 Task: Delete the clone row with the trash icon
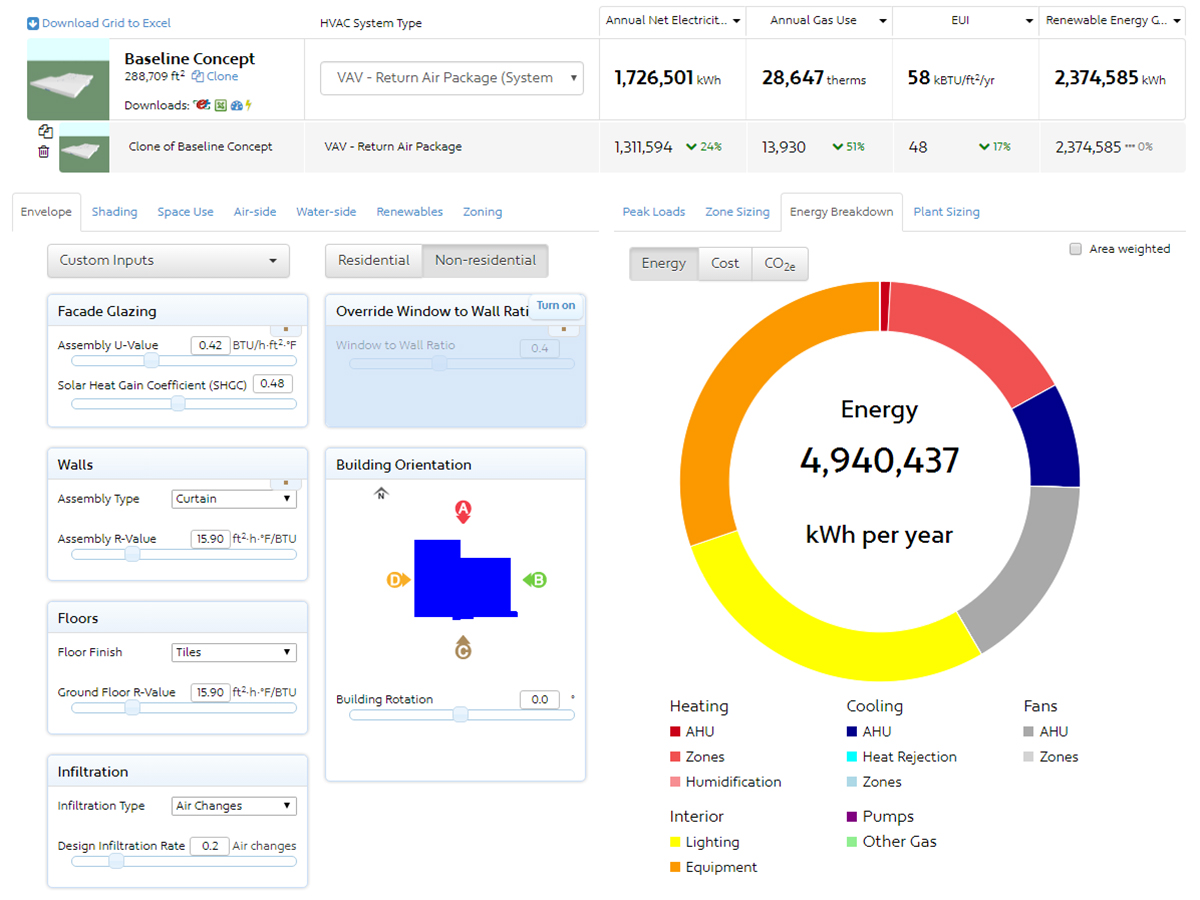tap(44, 152)
